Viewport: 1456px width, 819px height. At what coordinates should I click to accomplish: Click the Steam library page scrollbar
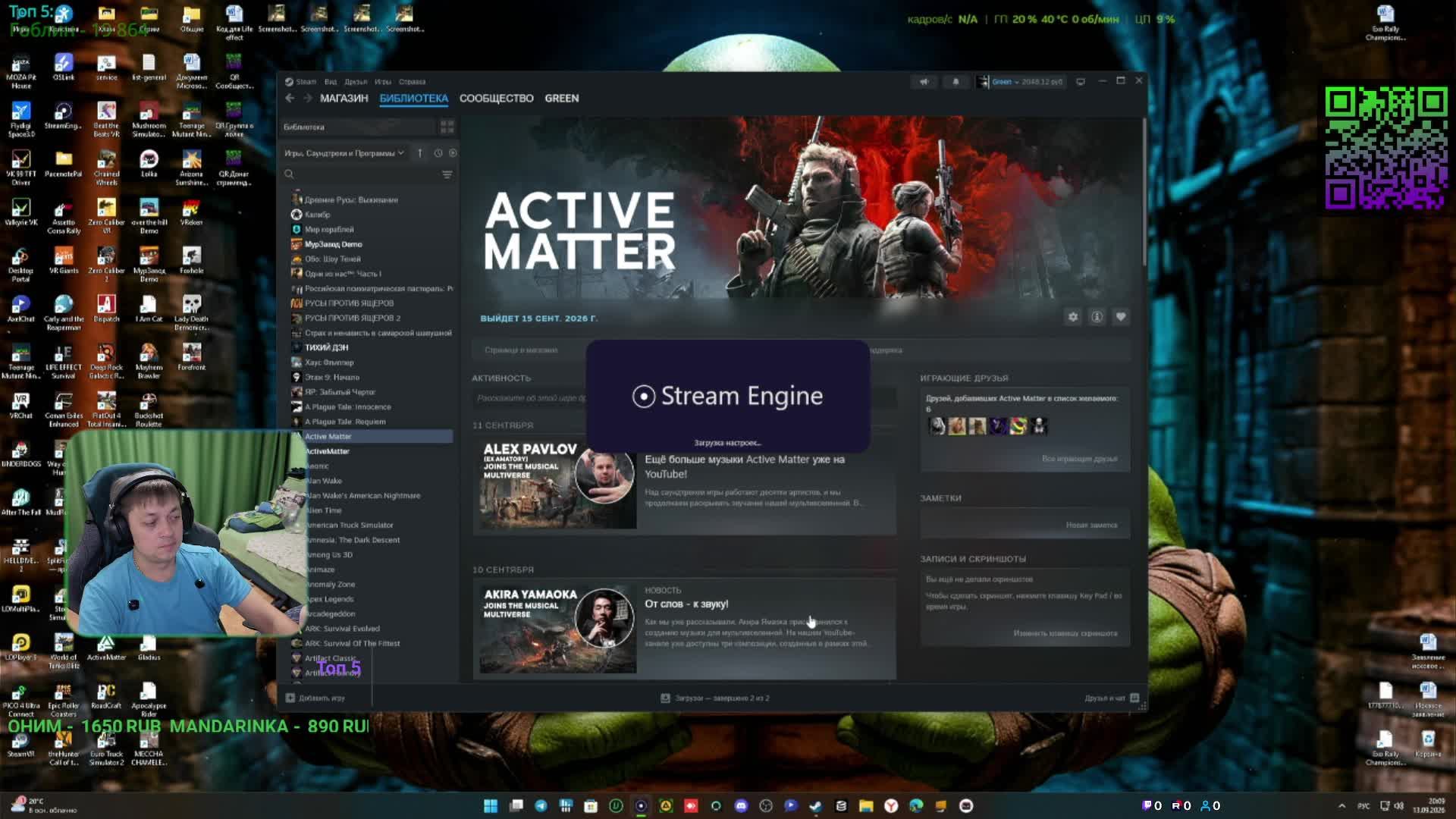point(1144,192)
